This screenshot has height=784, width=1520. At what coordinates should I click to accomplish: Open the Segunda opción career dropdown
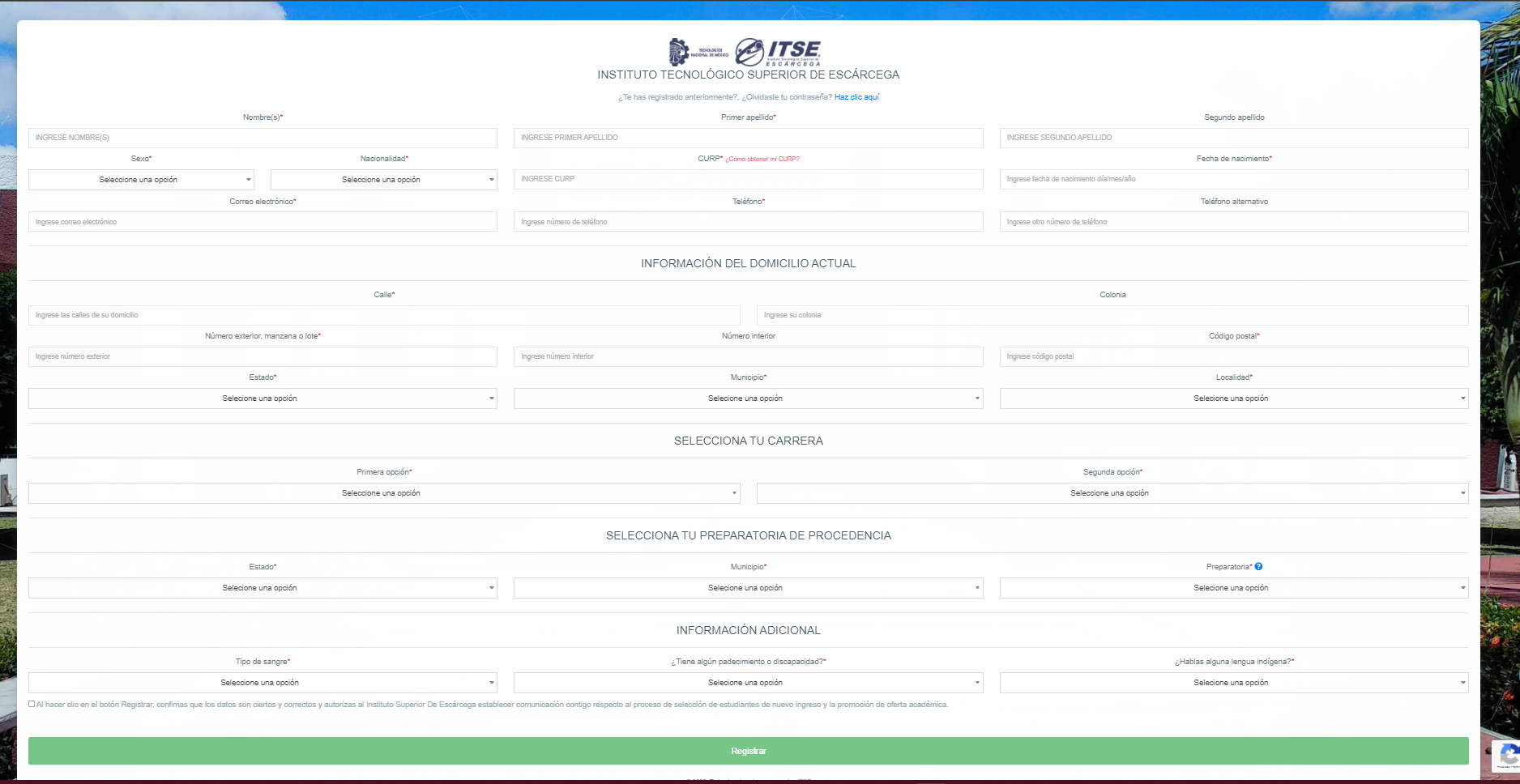coord(1112,493)
